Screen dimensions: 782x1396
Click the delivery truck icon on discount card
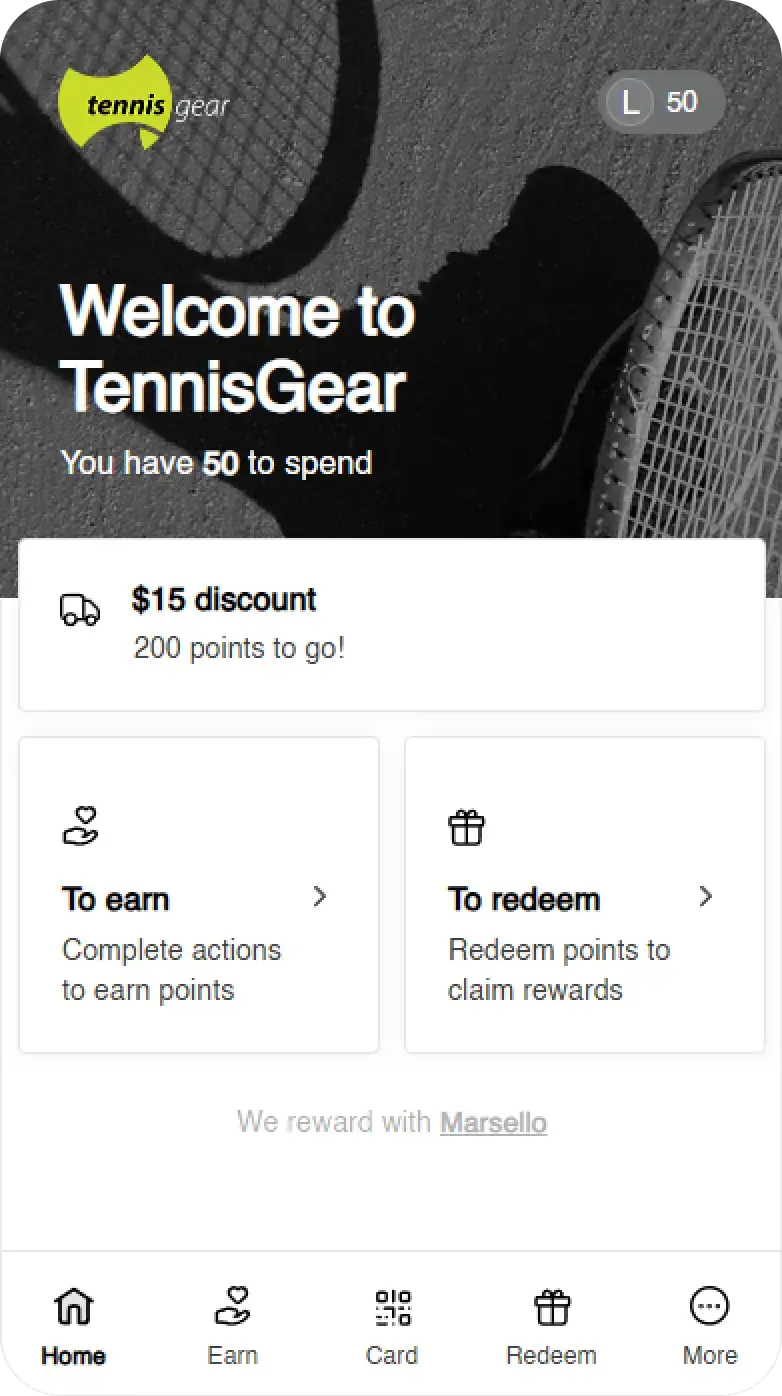[x=81, y=611]
